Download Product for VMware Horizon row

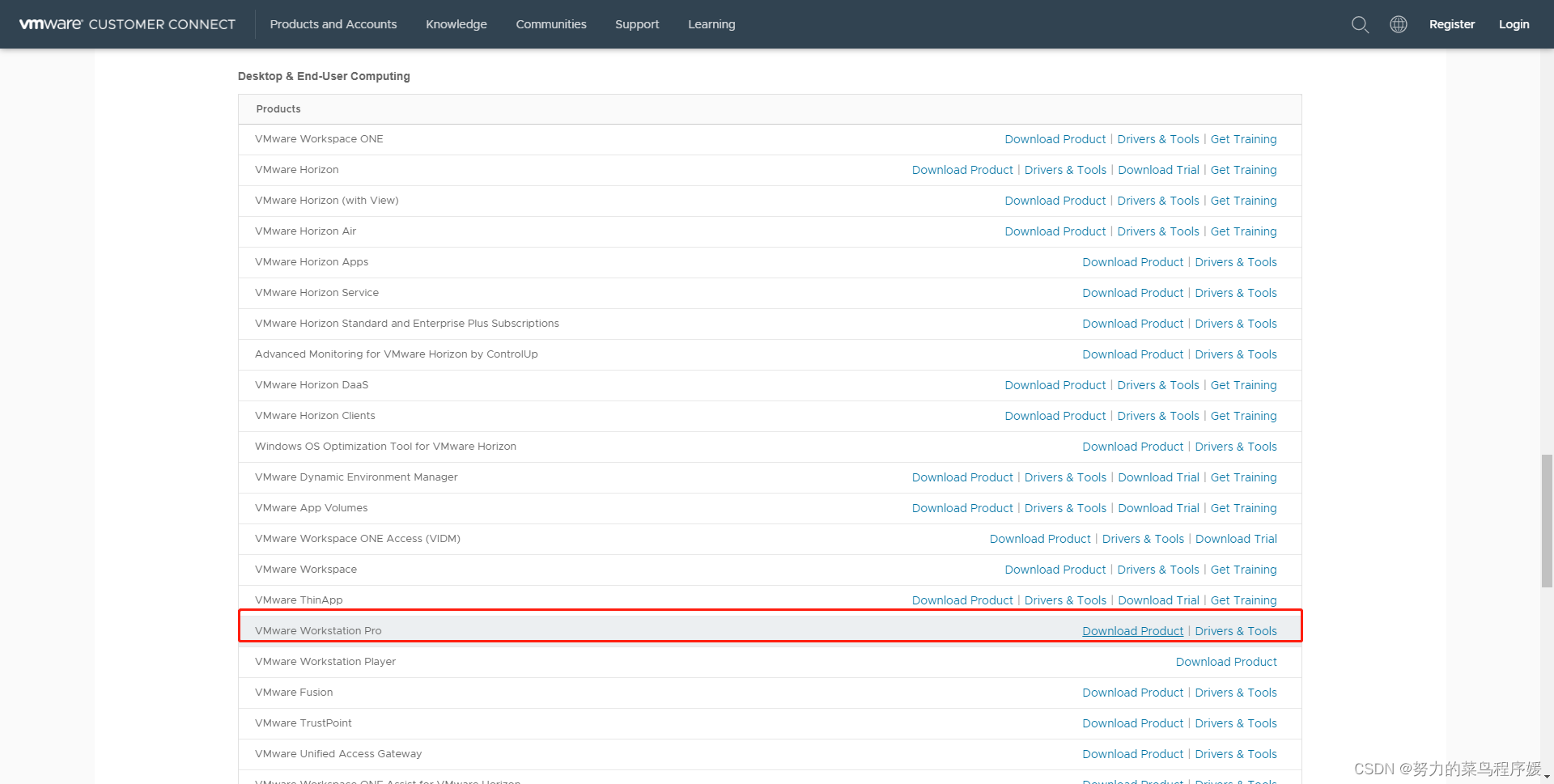962,170
